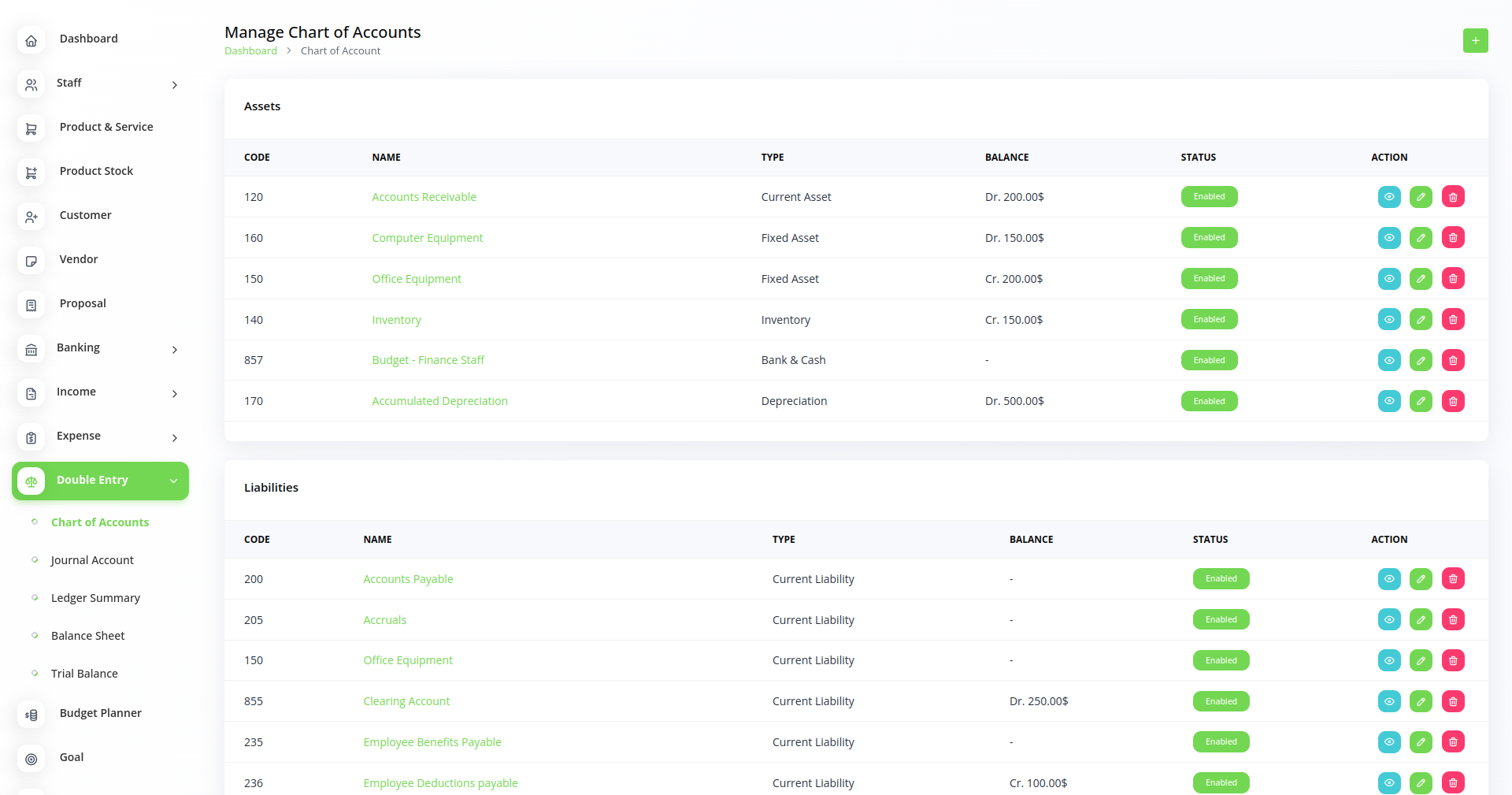Open the Accounts Receivable account link
The width and height of the screenshot is (1512, 795).
tap(424, 197)
